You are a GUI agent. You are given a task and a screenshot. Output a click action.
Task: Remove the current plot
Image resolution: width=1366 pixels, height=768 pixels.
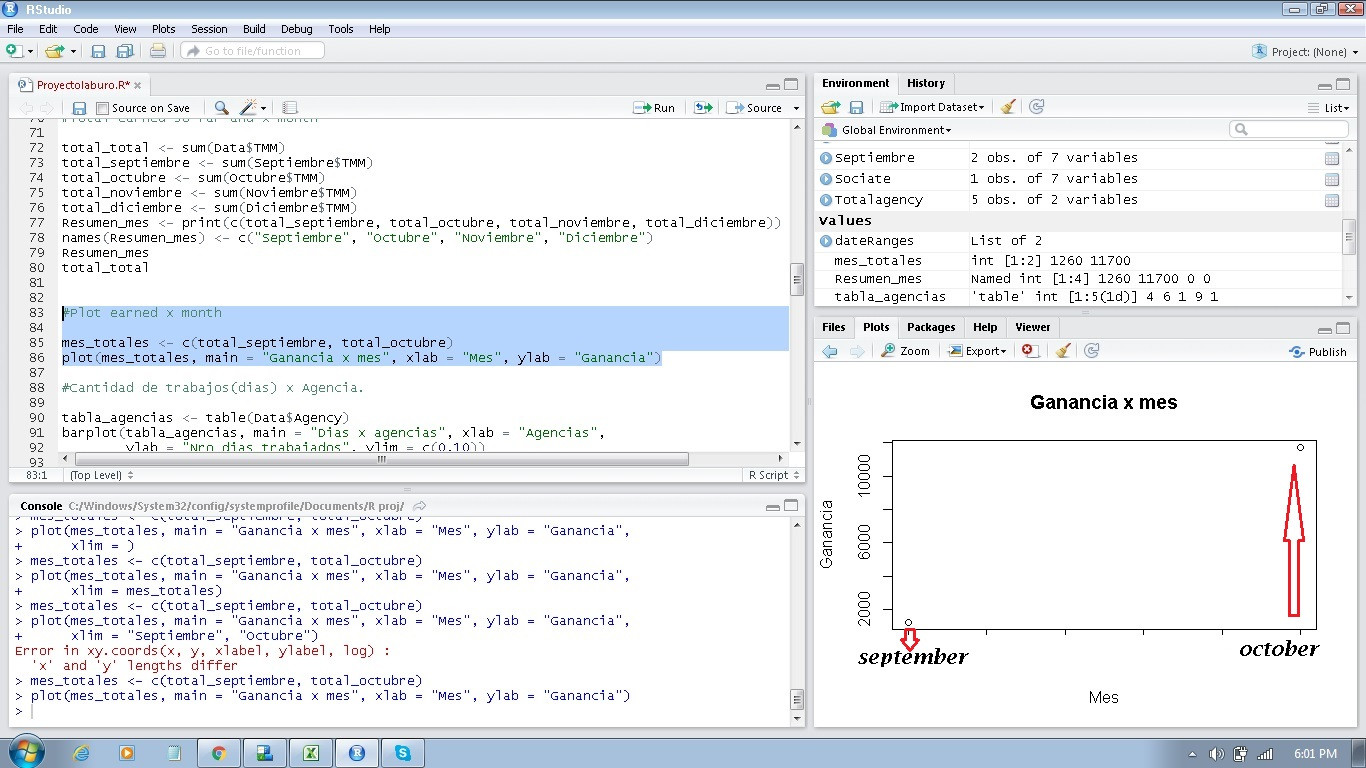click(x=1028, y=351)
